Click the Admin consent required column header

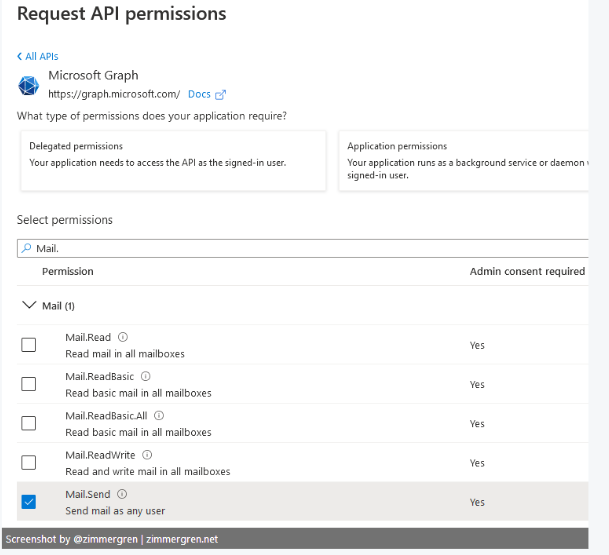point(527,271)
